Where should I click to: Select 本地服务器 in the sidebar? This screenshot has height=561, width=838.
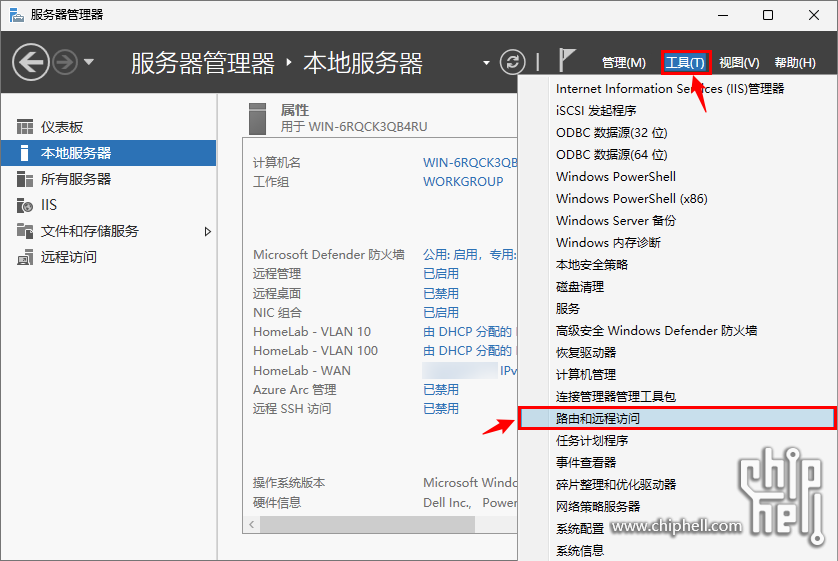click(x=108, y=153)
